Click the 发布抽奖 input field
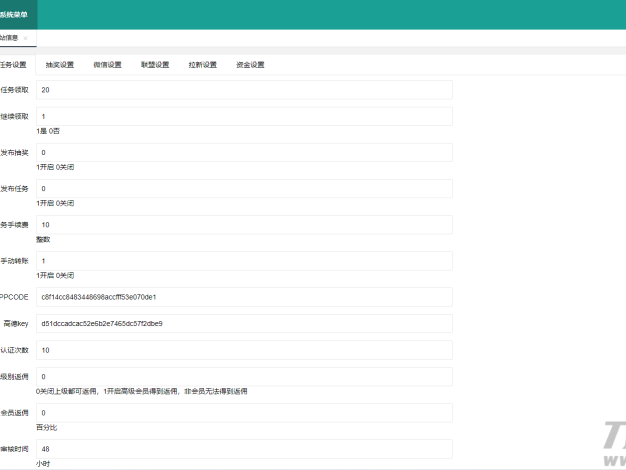The image size is (626, 470). tap(244, 153)
